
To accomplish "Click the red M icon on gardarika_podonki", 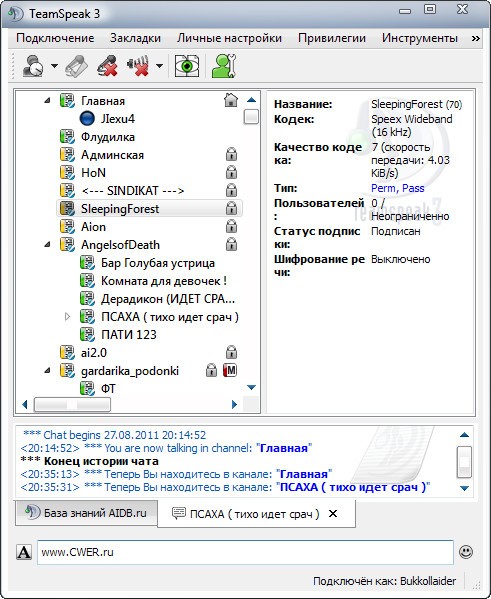I will pos(230,370).
